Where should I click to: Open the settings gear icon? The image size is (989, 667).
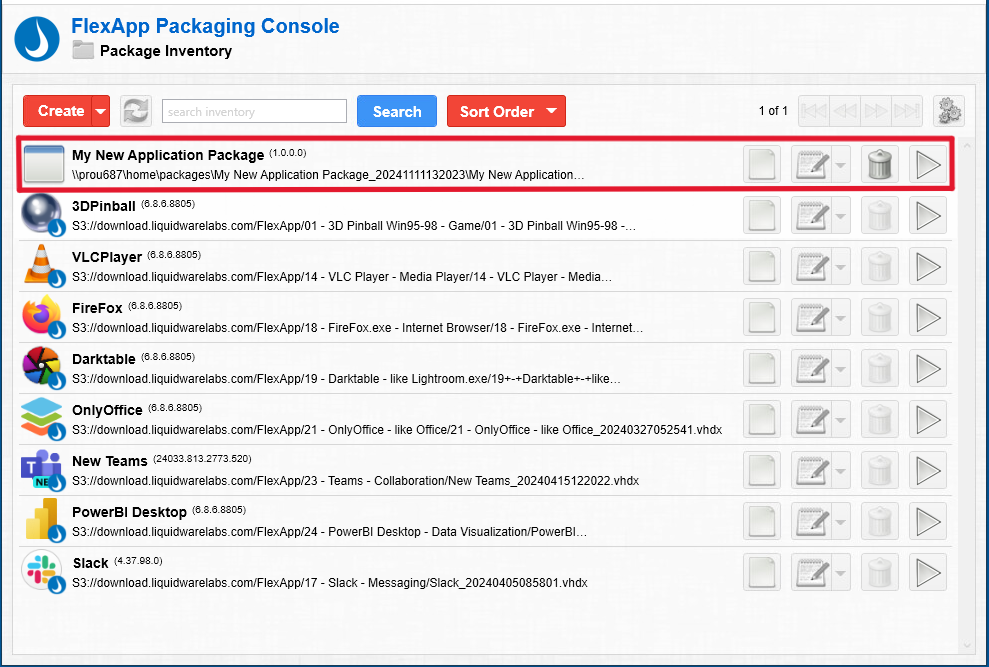(948, 111)
